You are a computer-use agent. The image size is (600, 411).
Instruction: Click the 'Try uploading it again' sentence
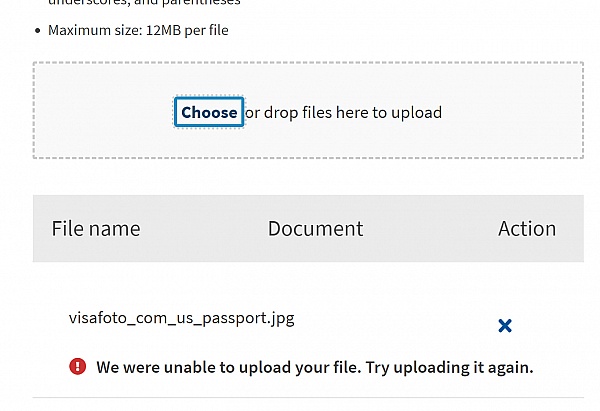(x=450, y=367)
